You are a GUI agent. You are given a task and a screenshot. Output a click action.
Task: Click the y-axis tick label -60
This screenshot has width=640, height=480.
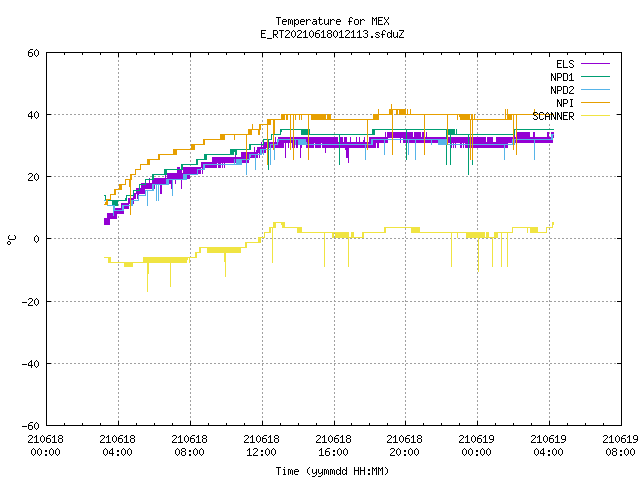pyautogui.click(x=31, y=426)
